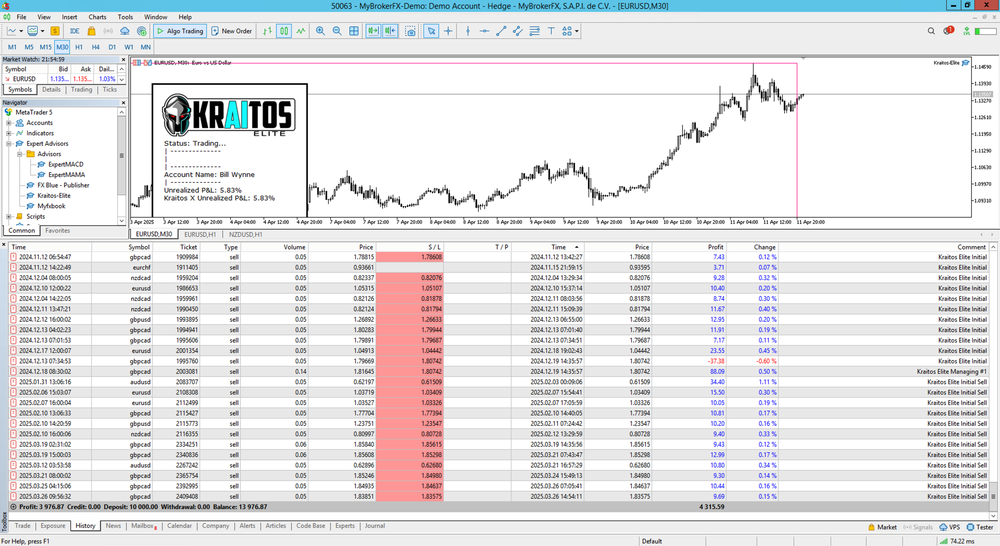The image size is (1000, 546).
Task: Click the cloud hosting icon in toolbar
Action: (x=124, y=31)
